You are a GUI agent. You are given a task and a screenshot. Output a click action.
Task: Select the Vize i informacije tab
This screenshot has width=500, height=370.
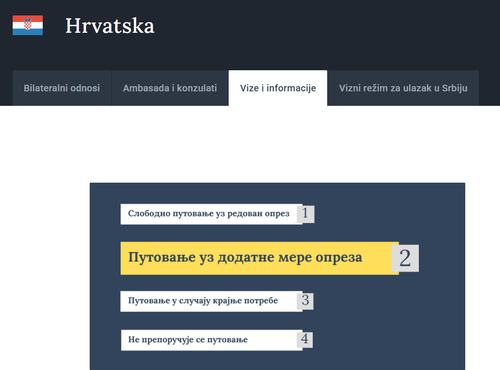(x=278, y=88)
